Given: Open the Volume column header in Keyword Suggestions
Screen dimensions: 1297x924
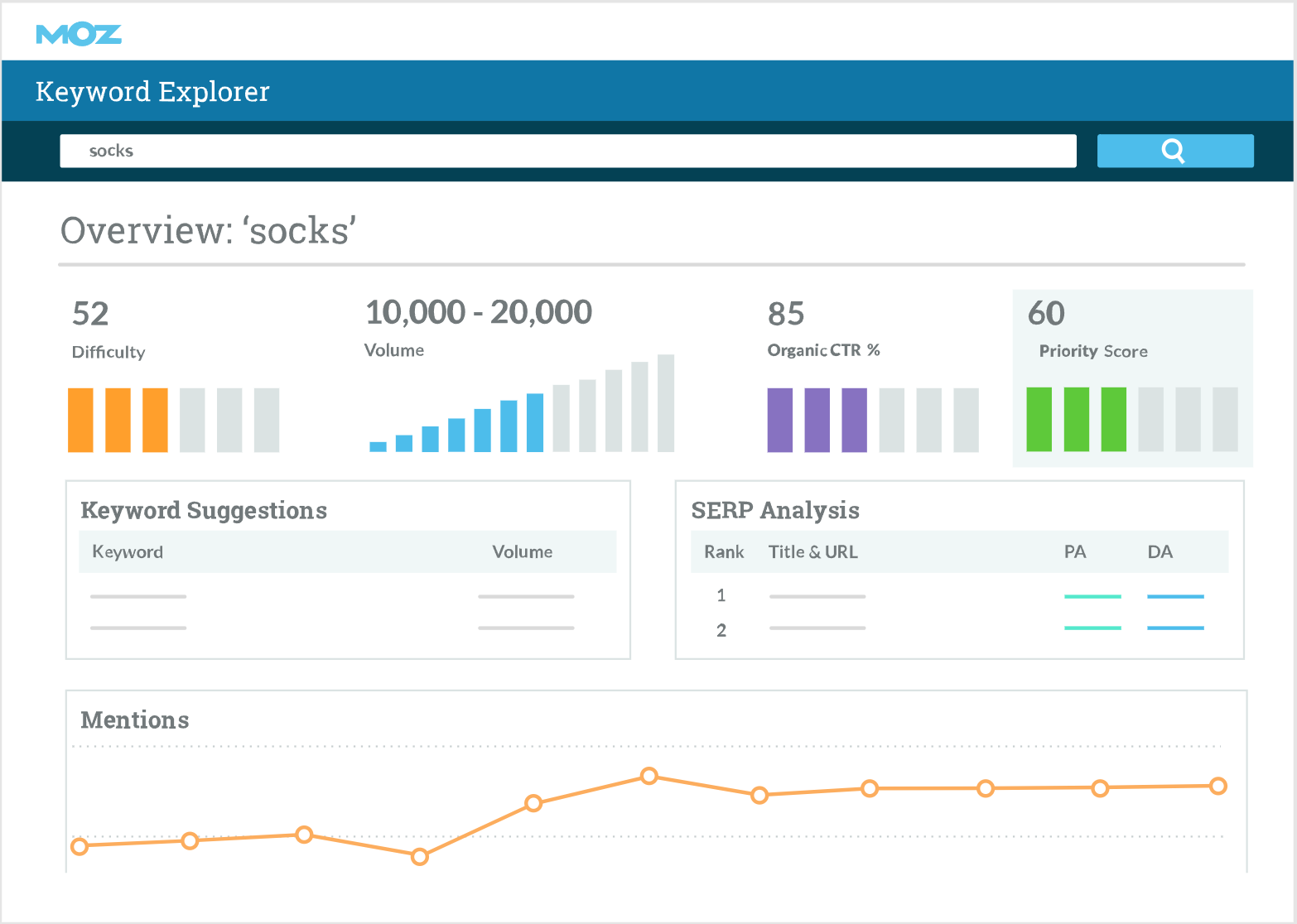Looking at the screenshot, I should (522, 551).
